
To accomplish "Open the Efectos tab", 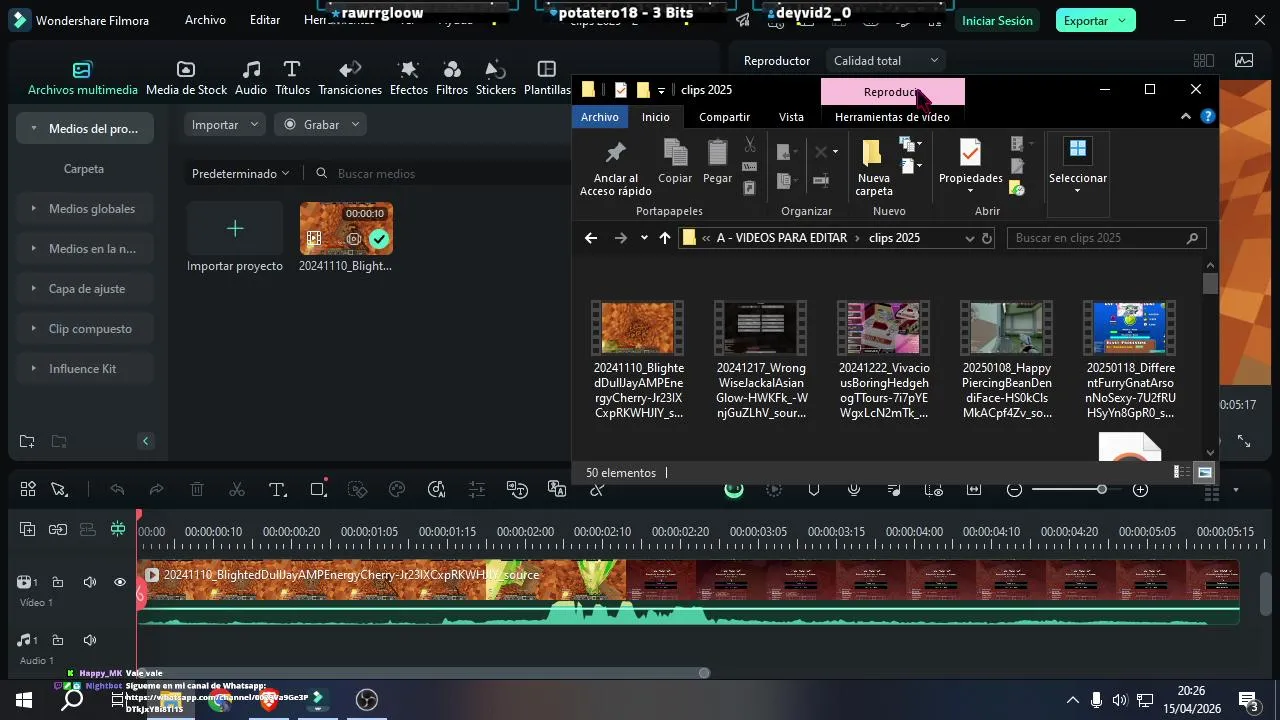I will [x=408, y=79].
